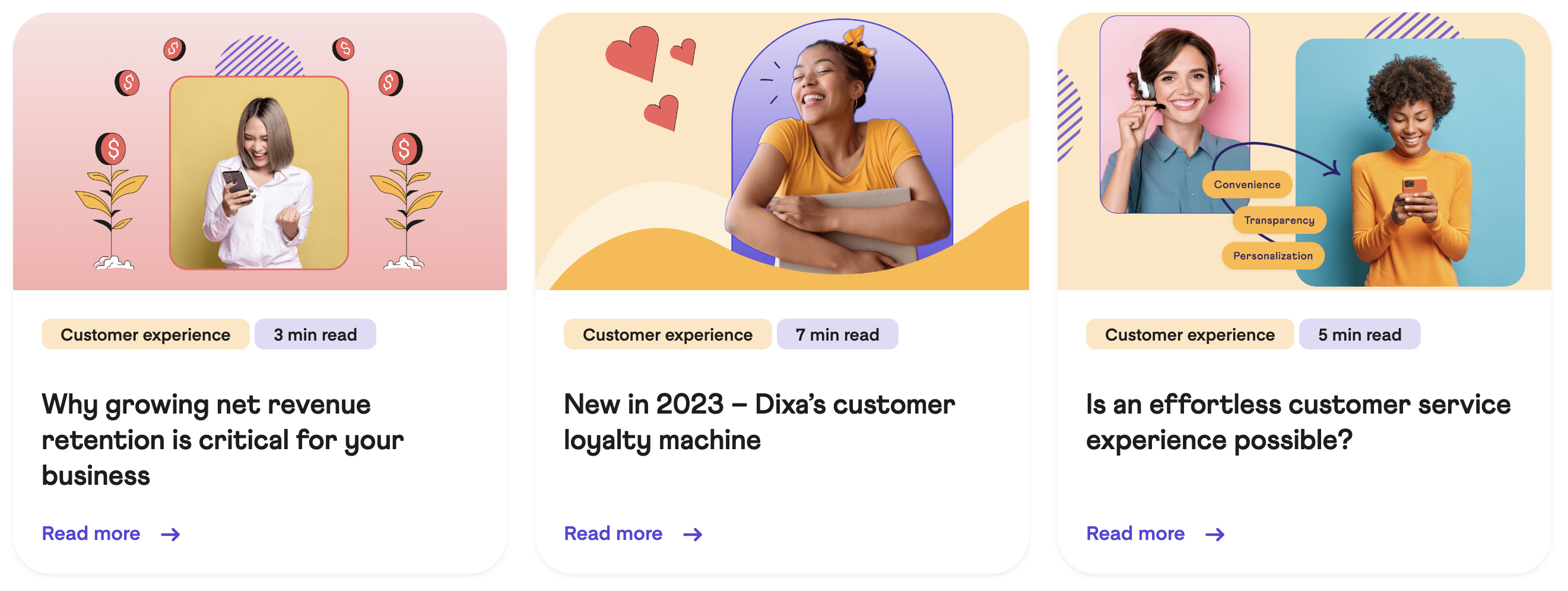
Task: Click the 'Why growing net revenue retention' headline
Action: coord(222,440)
